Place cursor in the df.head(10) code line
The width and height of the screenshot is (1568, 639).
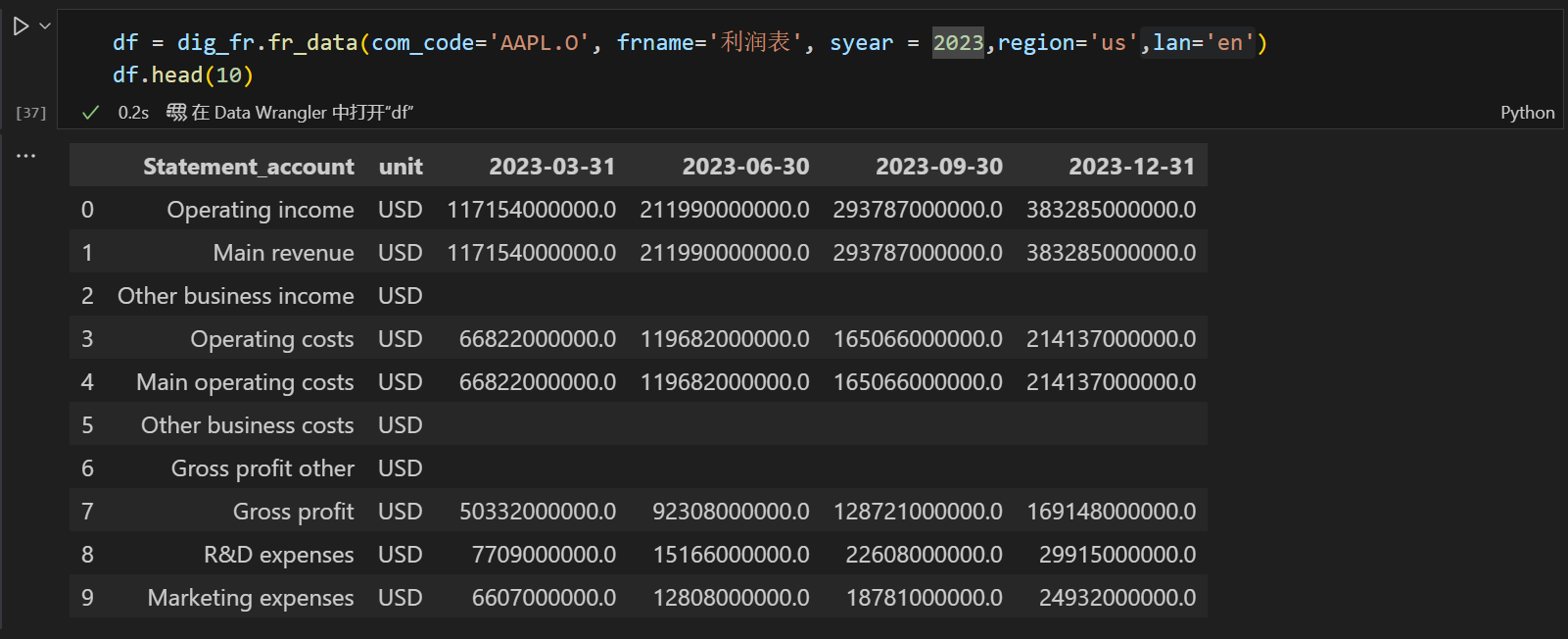183,75
